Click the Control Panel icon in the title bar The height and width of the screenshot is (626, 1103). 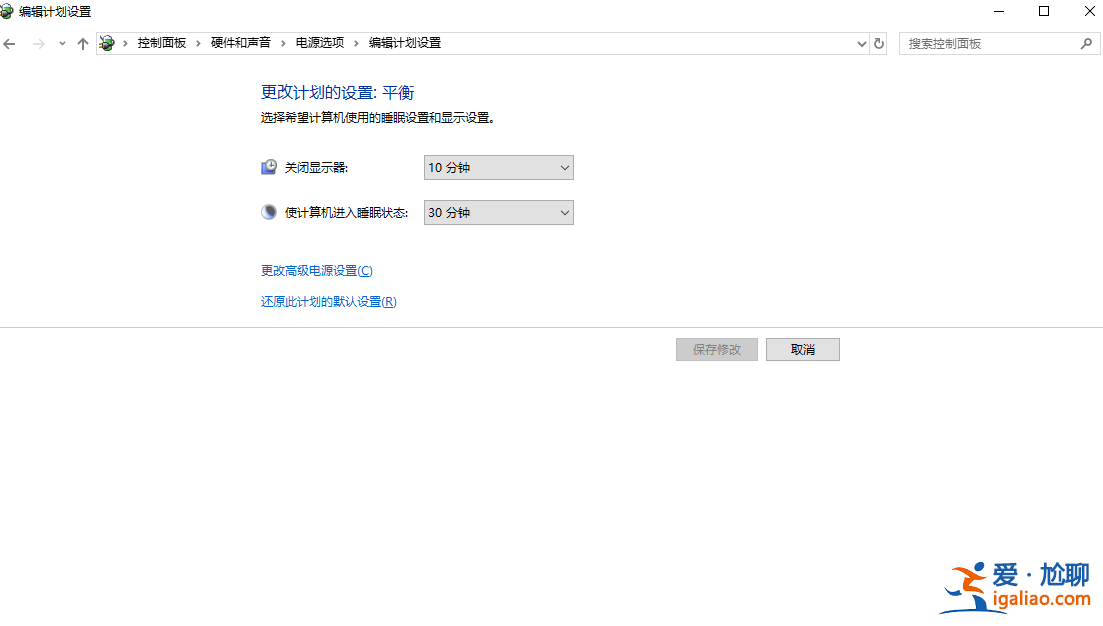pos(10,11)
